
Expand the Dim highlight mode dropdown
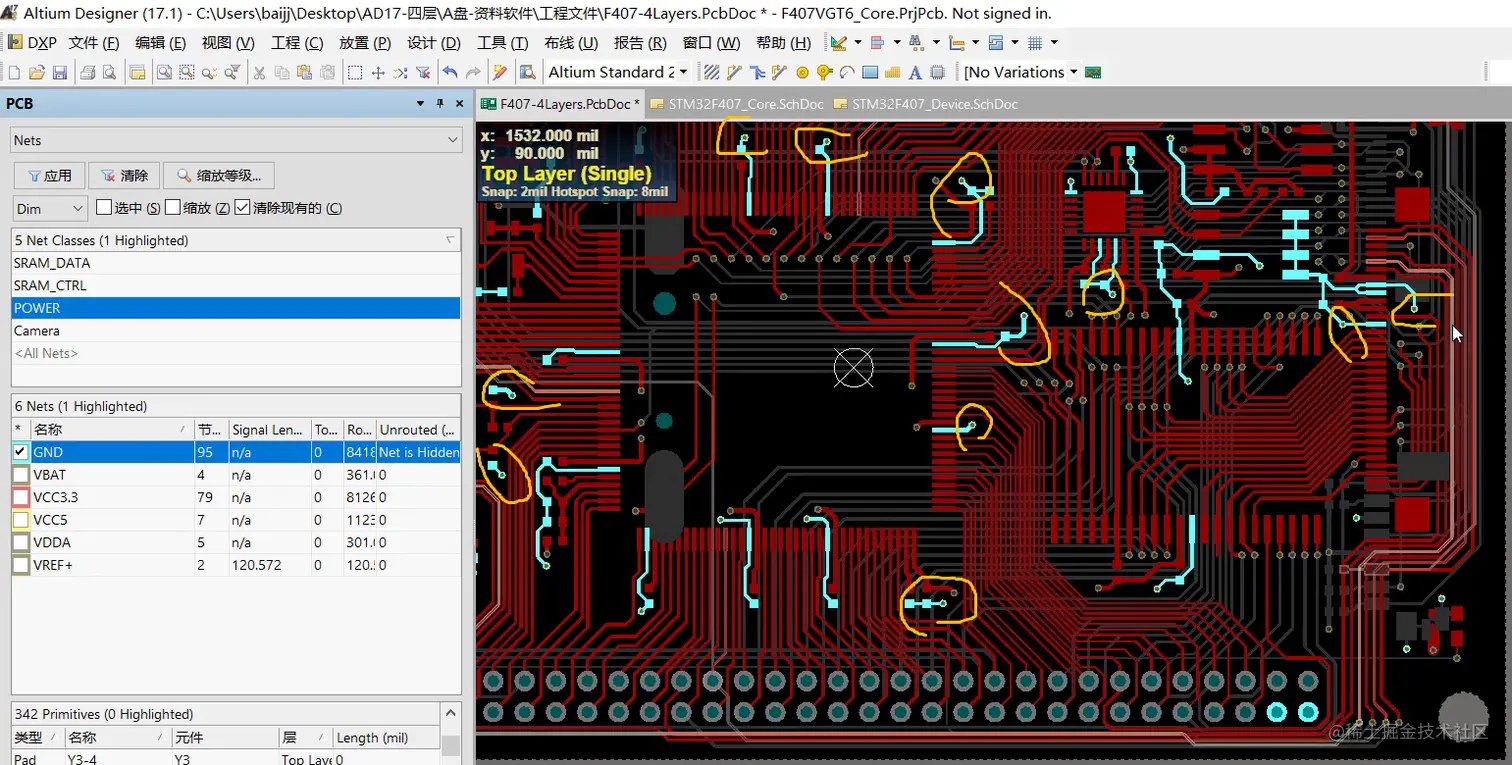click(78, 209)
